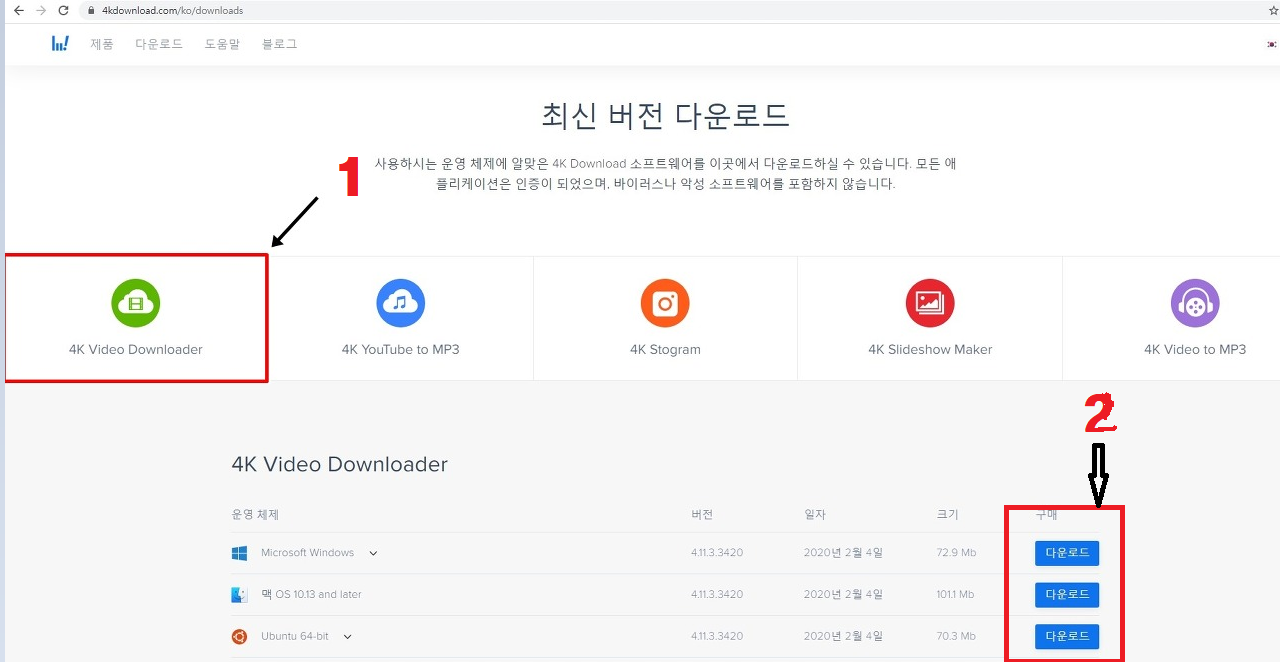This screenshot has height=662, width=1280.
Task: Download the Mac OS 10.13 version
Action: click(1067, 595)
